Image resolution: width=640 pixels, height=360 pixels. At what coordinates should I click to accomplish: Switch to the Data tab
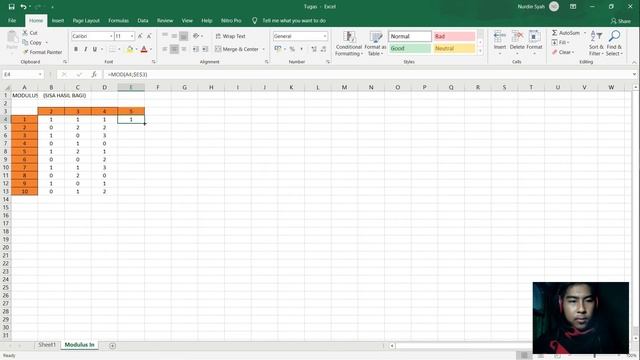143,20
